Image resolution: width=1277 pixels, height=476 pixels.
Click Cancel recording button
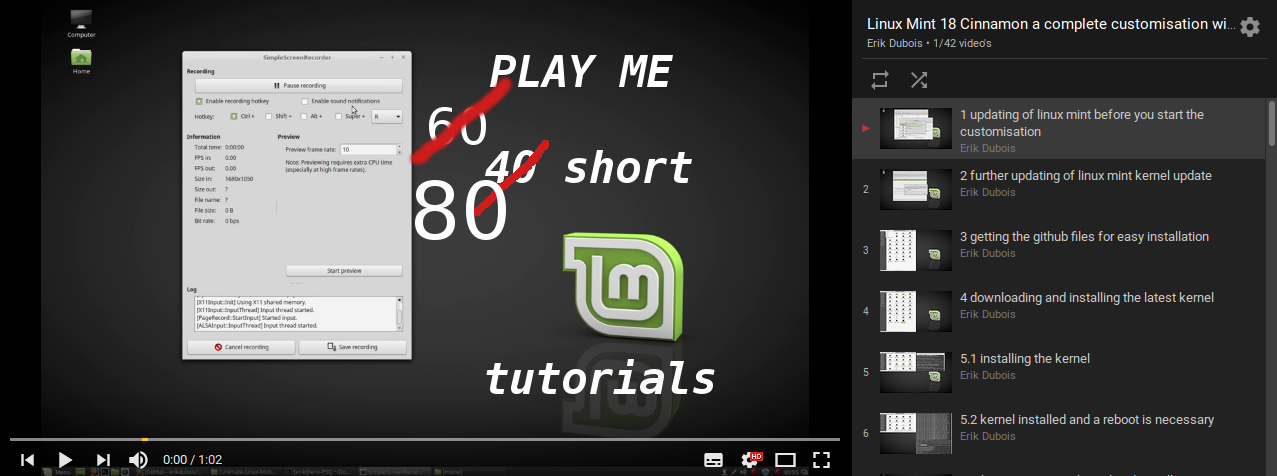pos(242,347)
